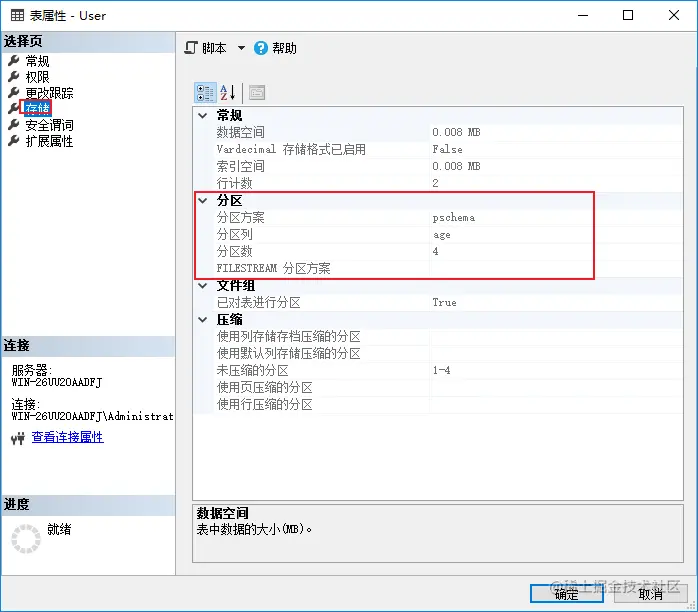Select the 使用默认列存储压缩的分区 row
698x612 pixels.
(448, 353)
